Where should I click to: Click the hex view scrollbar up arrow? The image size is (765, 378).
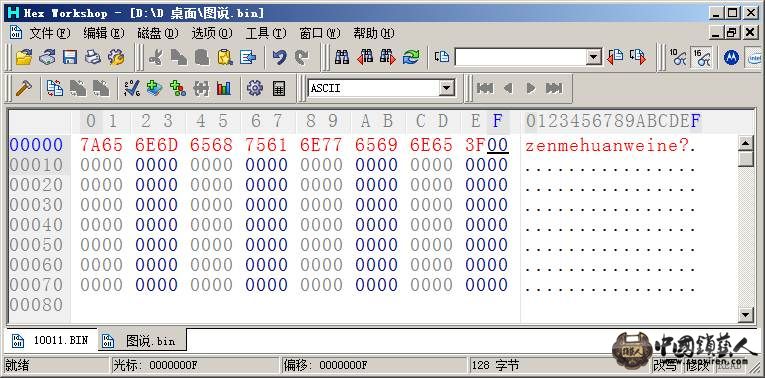[x=745, y=143]
